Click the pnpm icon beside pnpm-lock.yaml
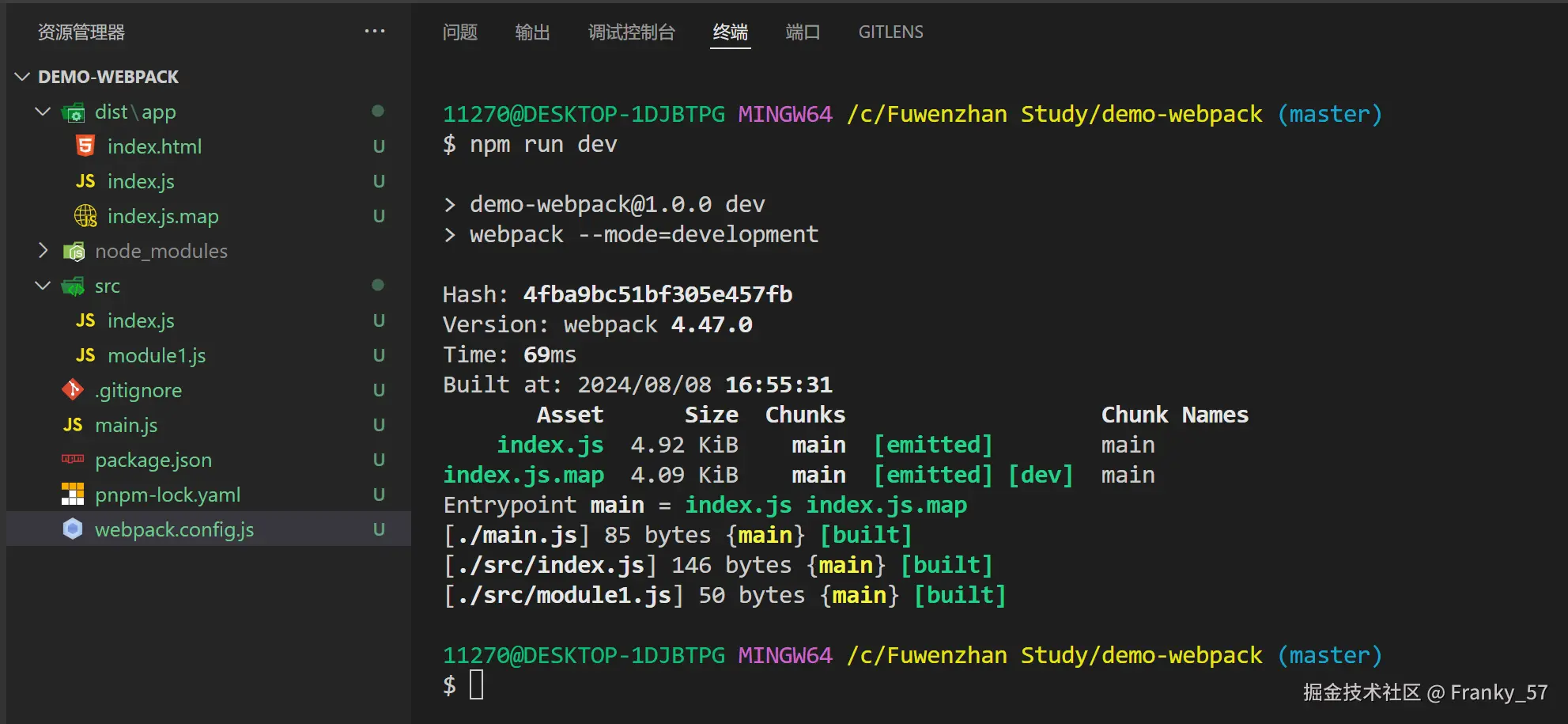The width and height of the screenshot is (1568, 724). pyautogui.click(x=73, y=495)
